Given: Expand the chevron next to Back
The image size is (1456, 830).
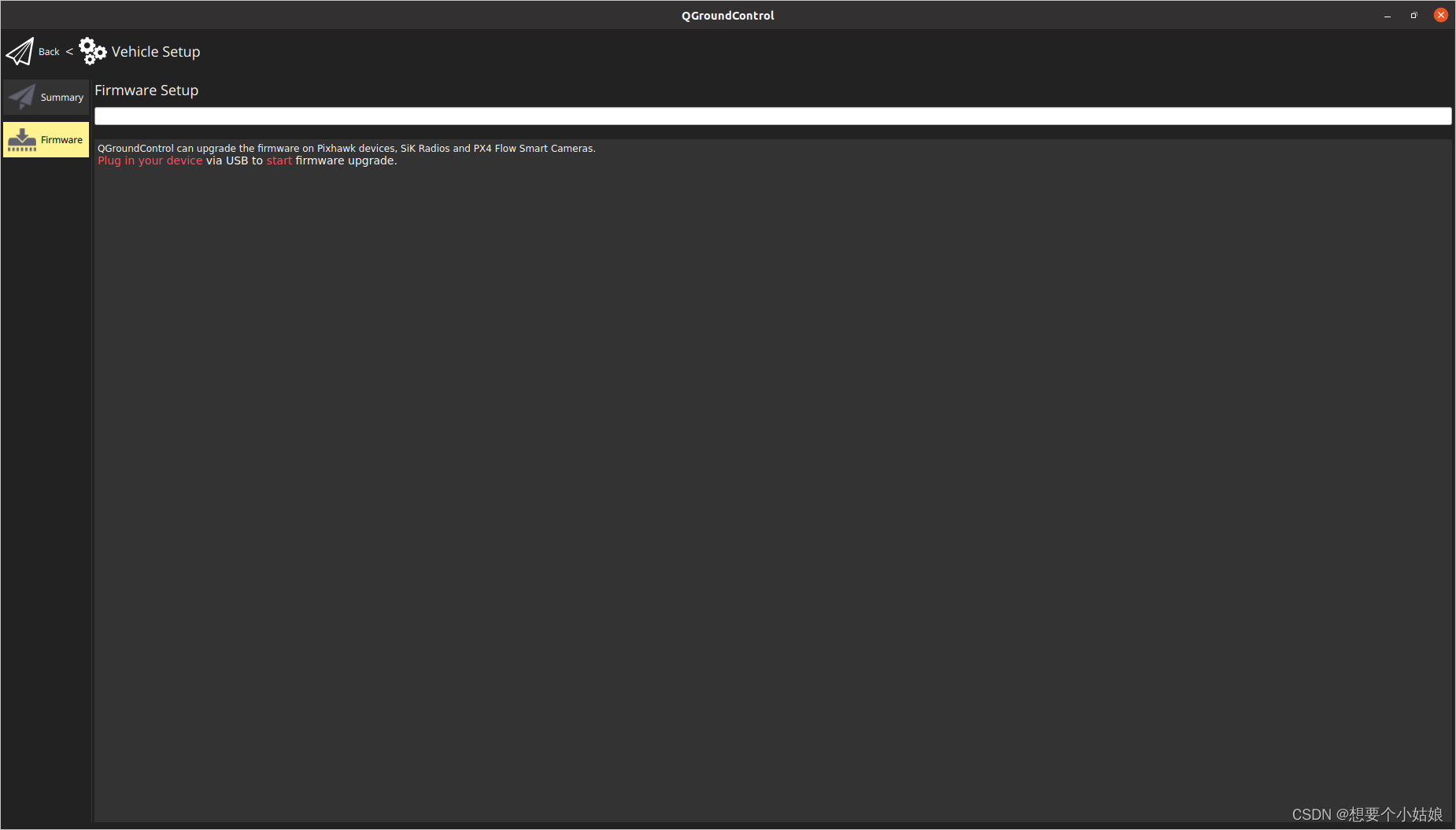Looking at the screenshot, I should tap(68, 51).
